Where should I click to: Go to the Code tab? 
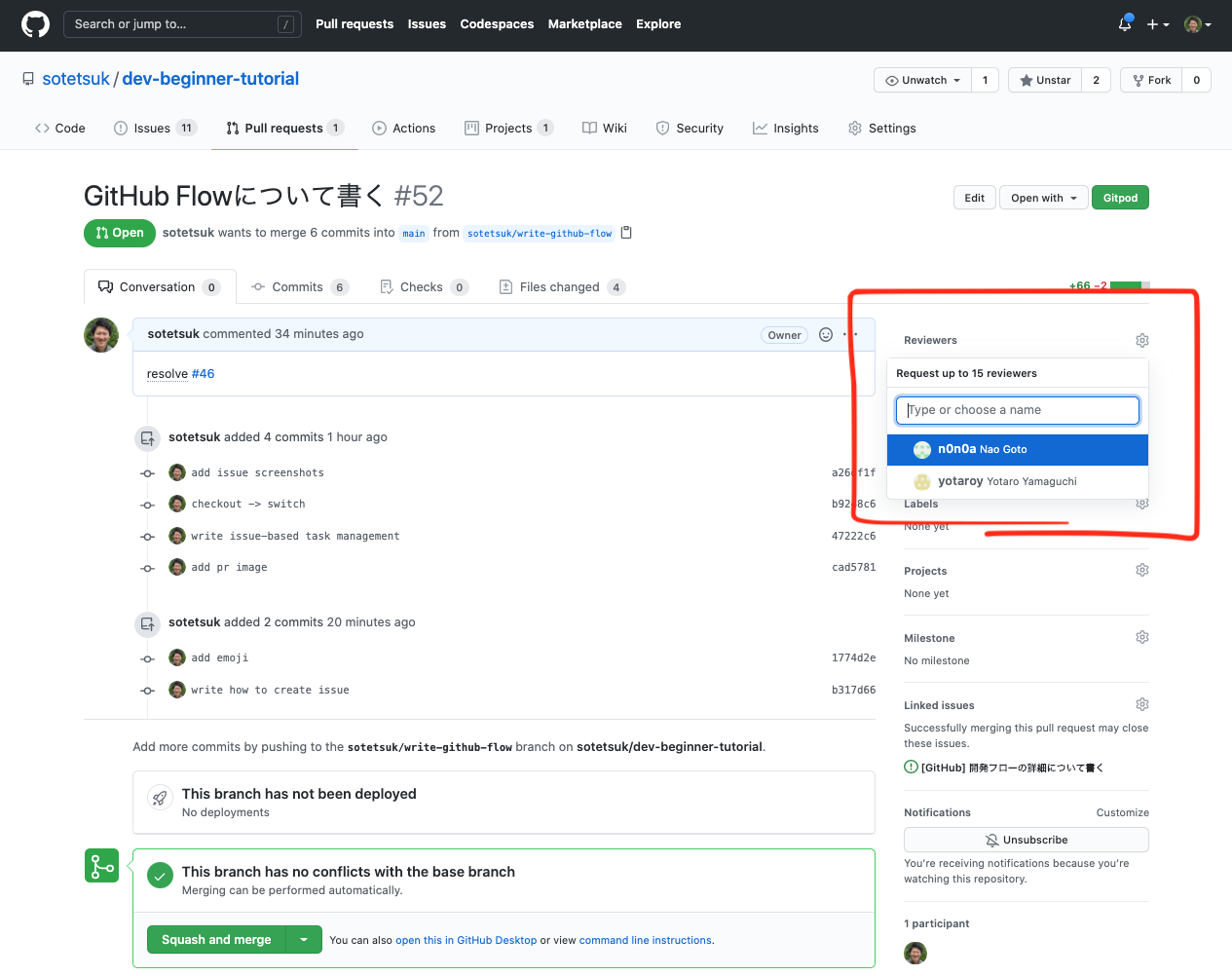(x=60, y=128)
